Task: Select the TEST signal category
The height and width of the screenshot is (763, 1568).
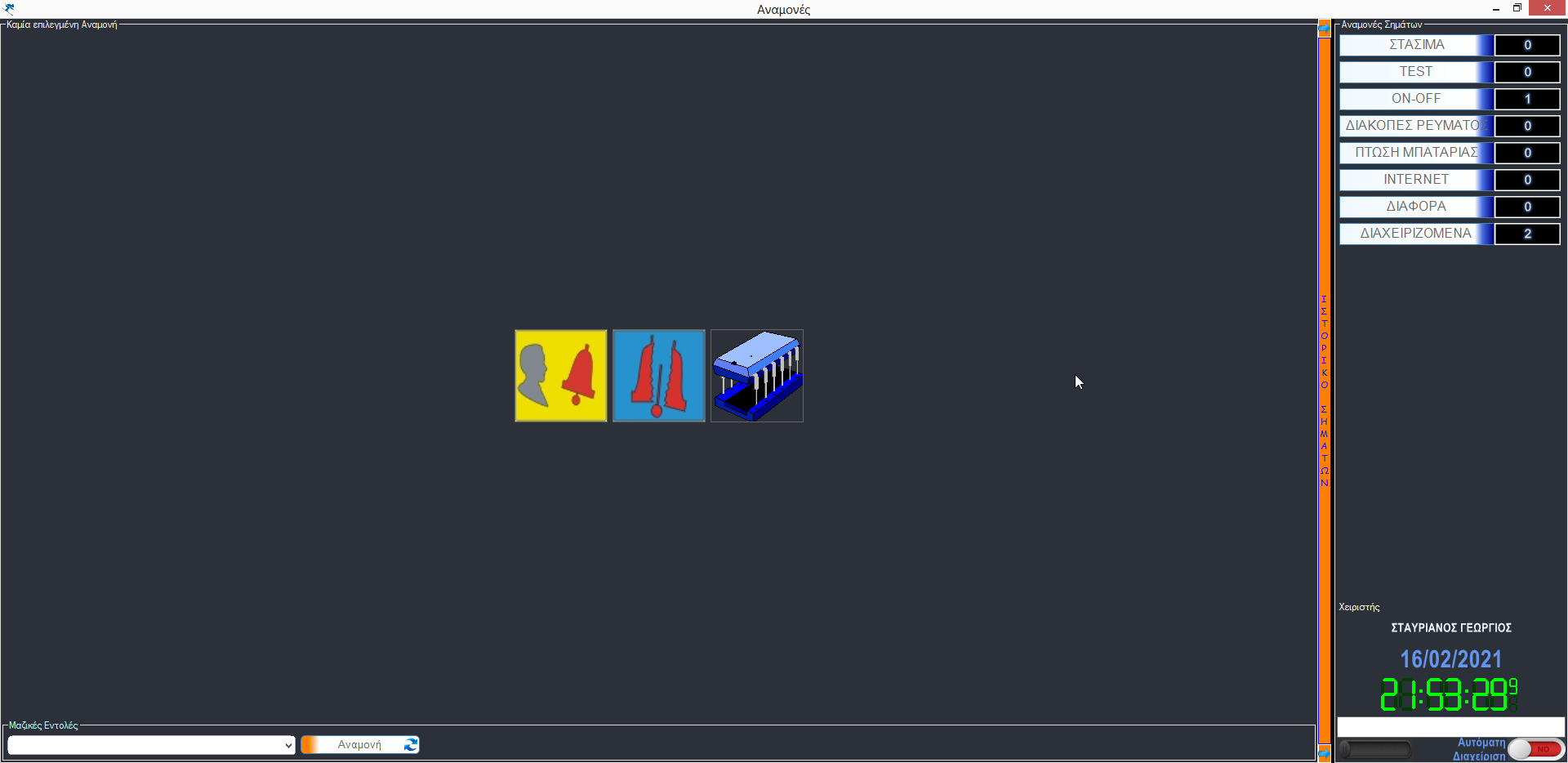Action: [x=1417, y=72]
